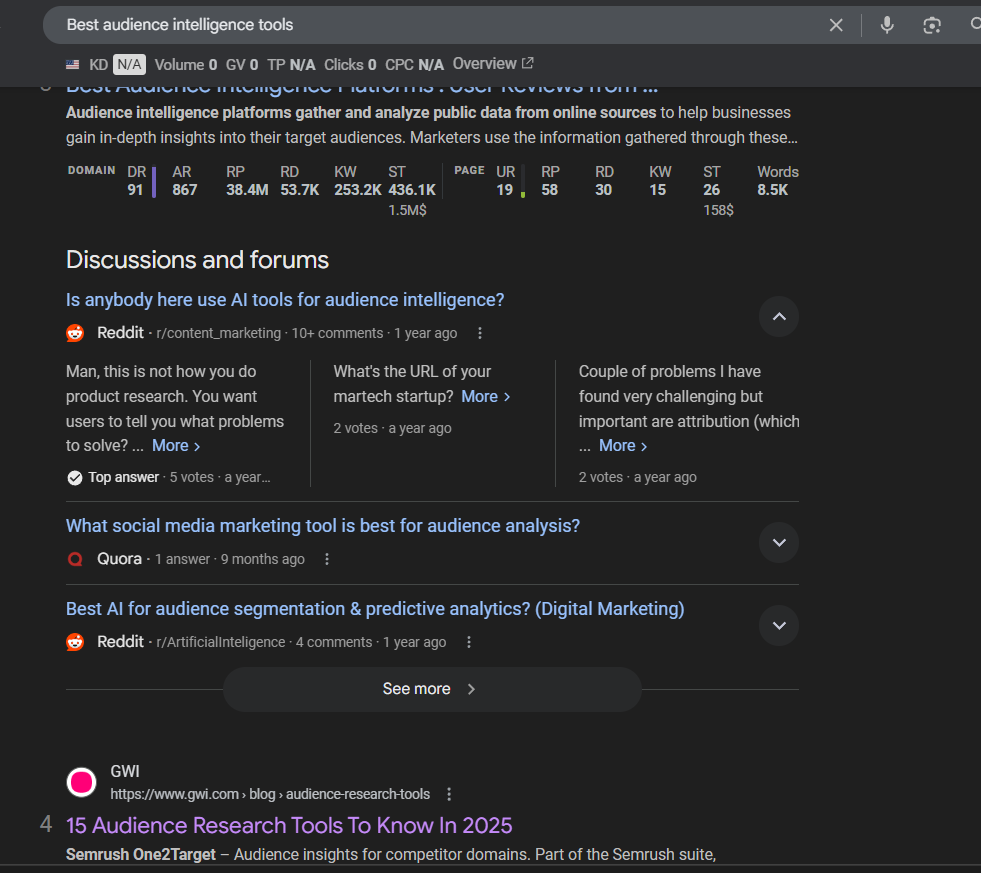
Task: Click domain AR value 867
Action: [185, 190]
